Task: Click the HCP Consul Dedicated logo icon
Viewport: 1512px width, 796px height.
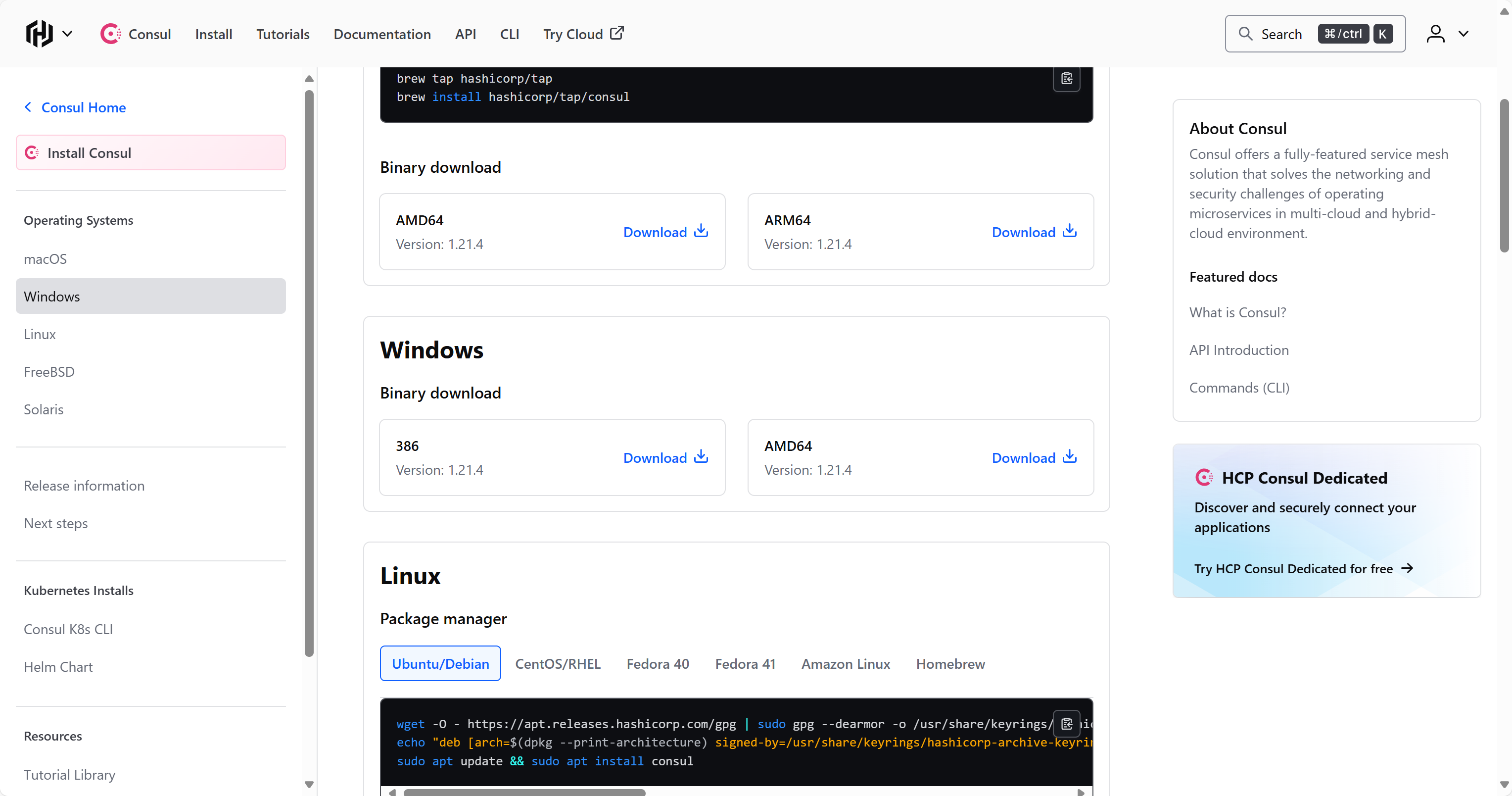Action: coord(1204,478)
